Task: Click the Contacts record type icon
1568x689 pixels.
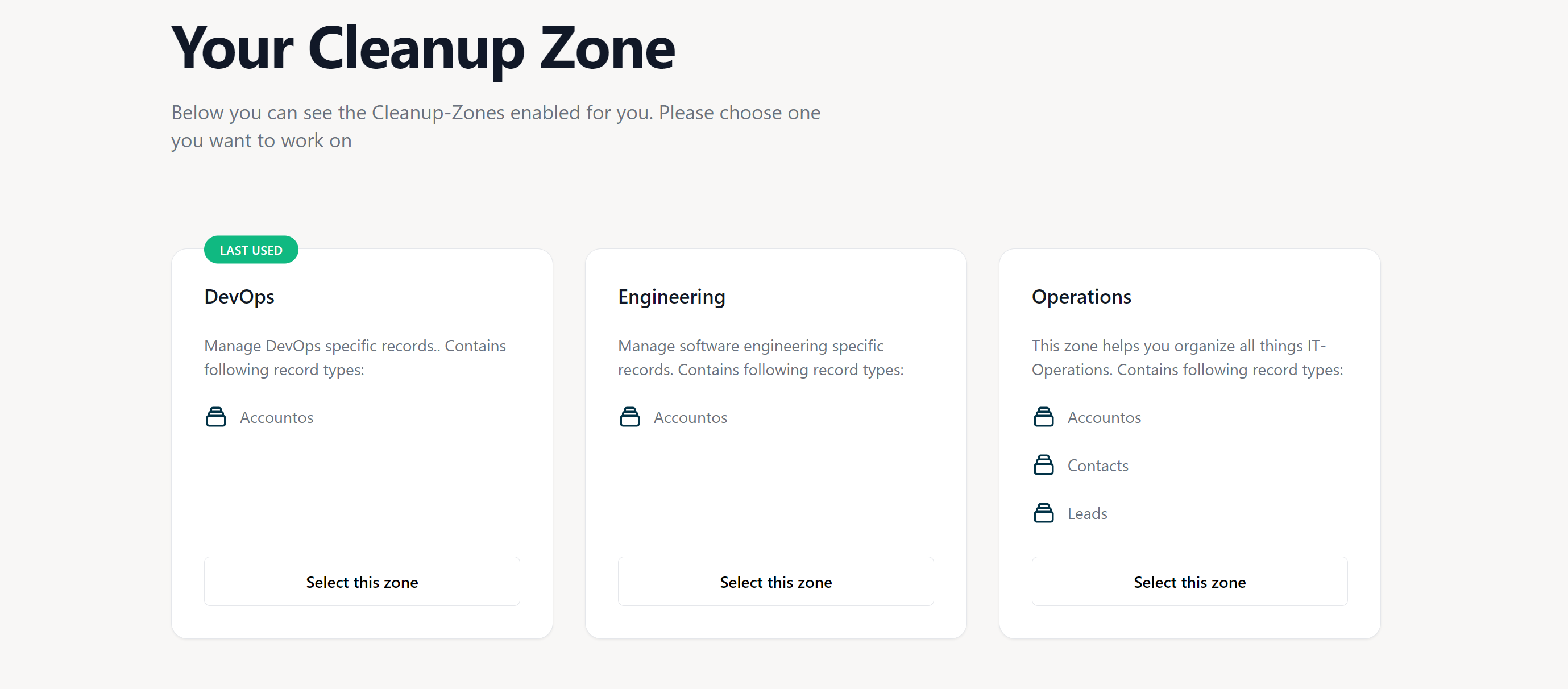Action: click(1043, 465)
